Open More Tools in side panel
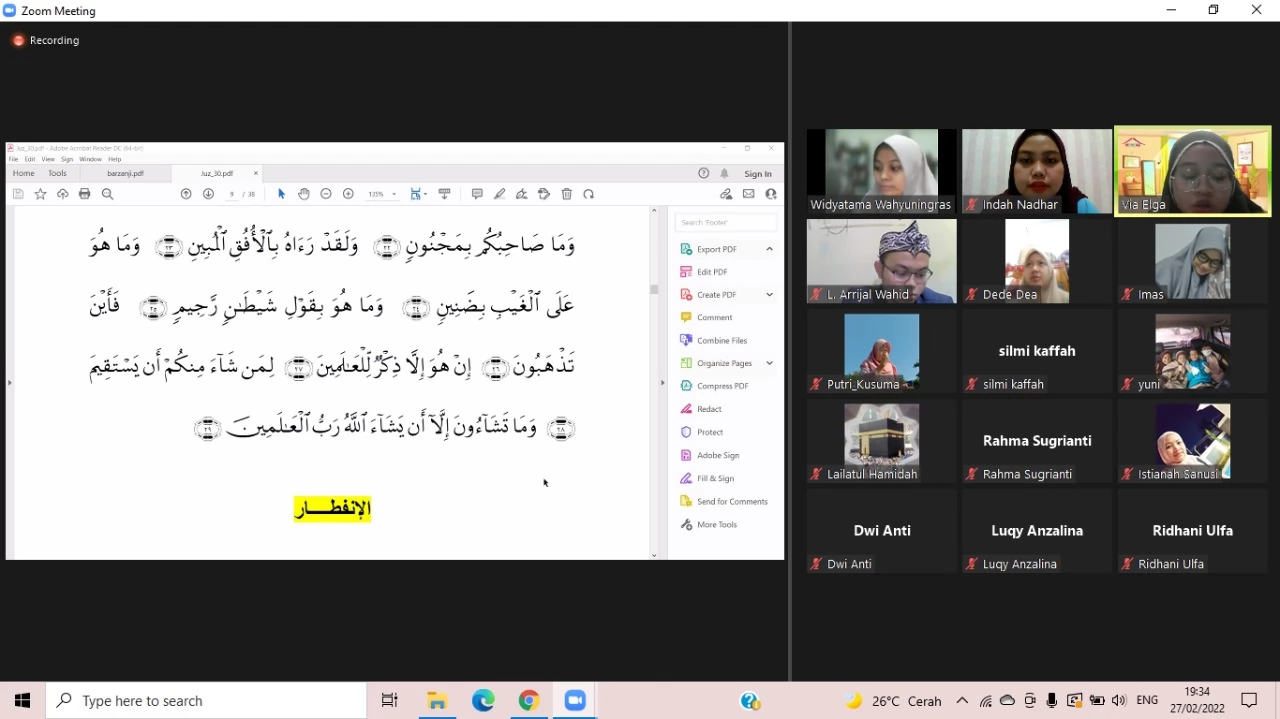The width and height of the screenshot is (1280, 719). point(716,525)
